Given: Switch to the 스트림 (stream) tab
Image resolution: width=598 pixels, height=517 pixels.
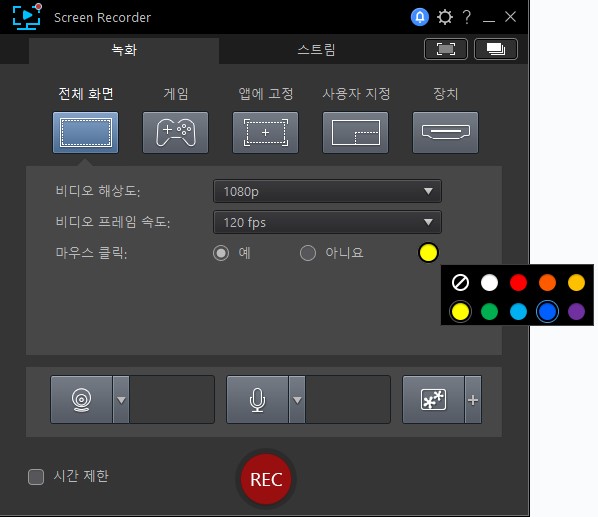Looking at the screenshot, I should tap(316, 50).
